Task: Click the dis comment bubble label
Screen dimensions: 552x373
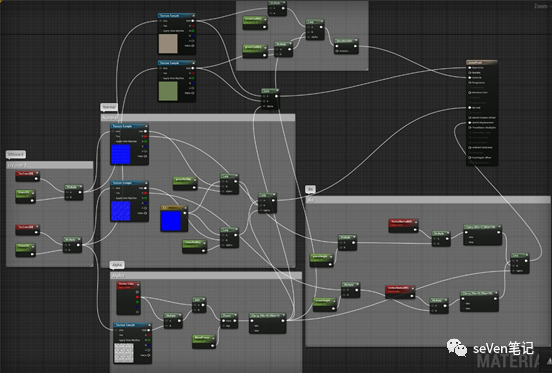Action: (310, 189)
